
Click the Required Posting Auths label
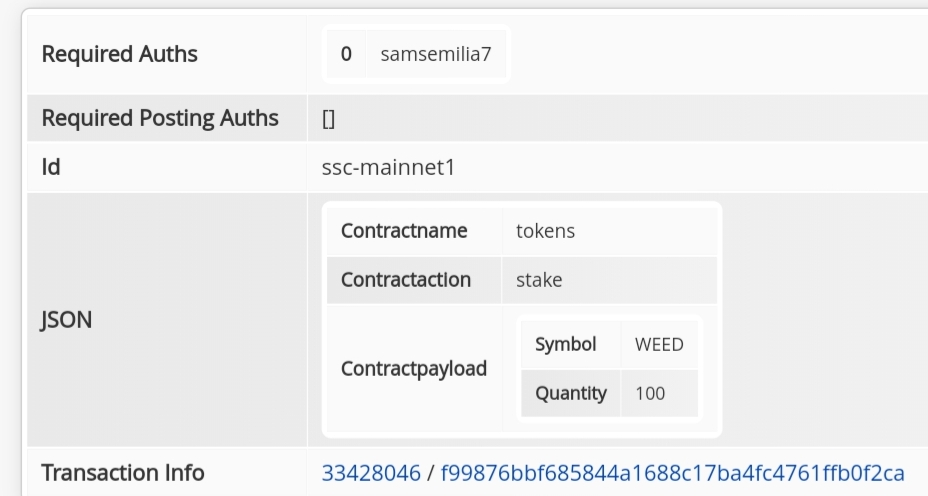[x=160, y=118]
